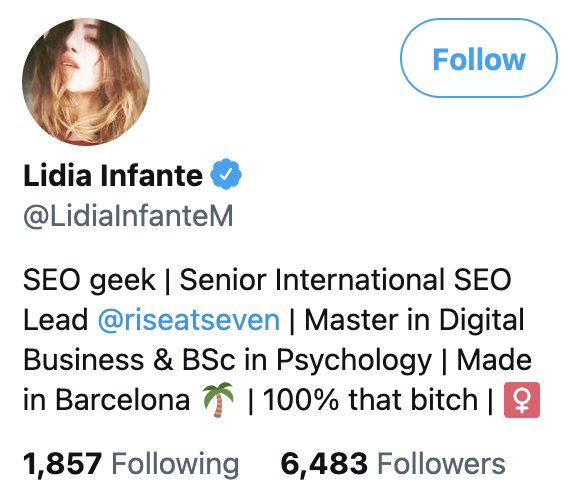Image resolution: width=578 pixels, height=502 pixels.
Task: Open Lidia Infante's profile photo
Action: [x=86, y=81]
